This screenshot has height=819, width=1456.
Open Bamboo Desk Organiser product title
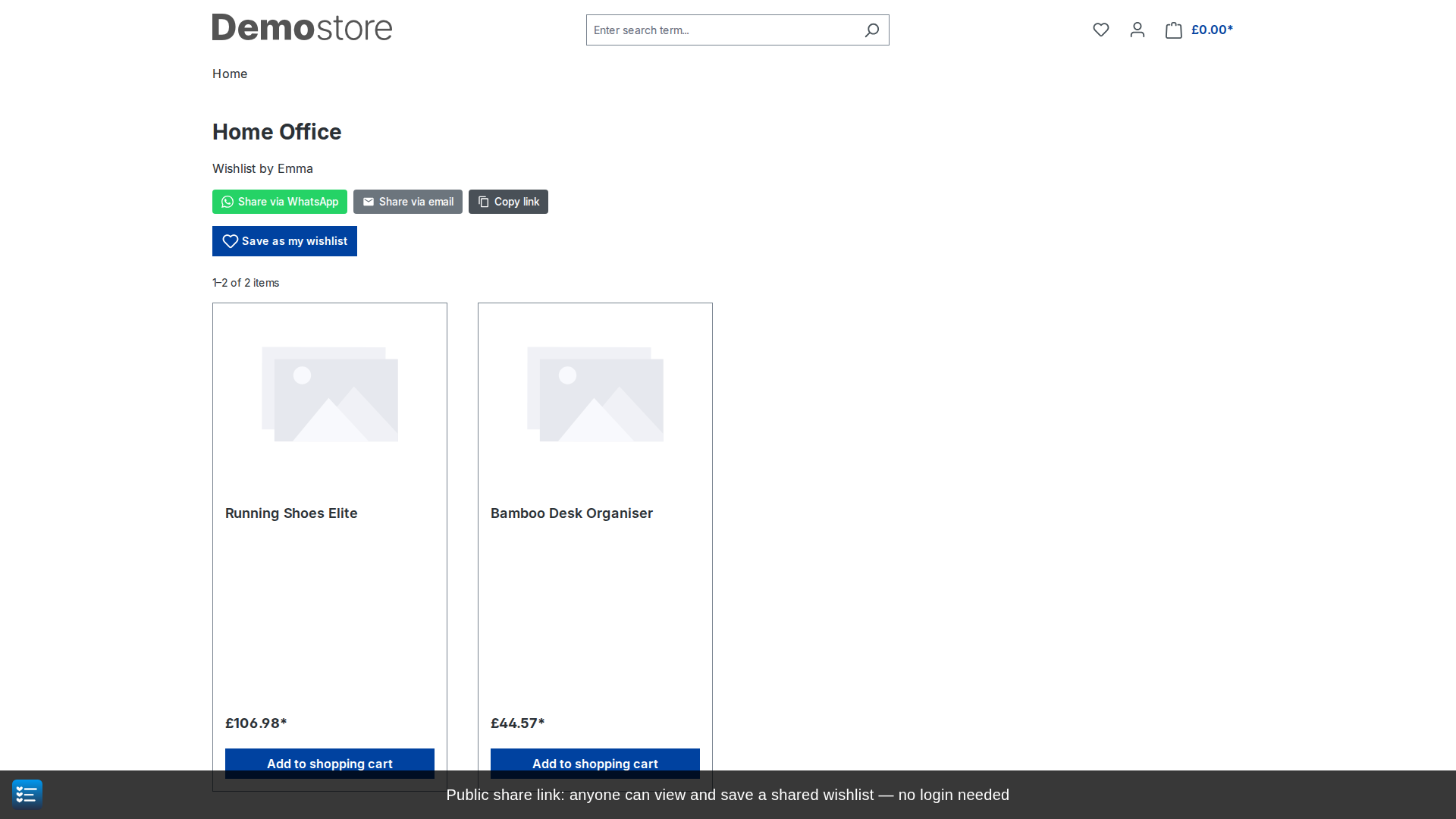click(572, 513)
